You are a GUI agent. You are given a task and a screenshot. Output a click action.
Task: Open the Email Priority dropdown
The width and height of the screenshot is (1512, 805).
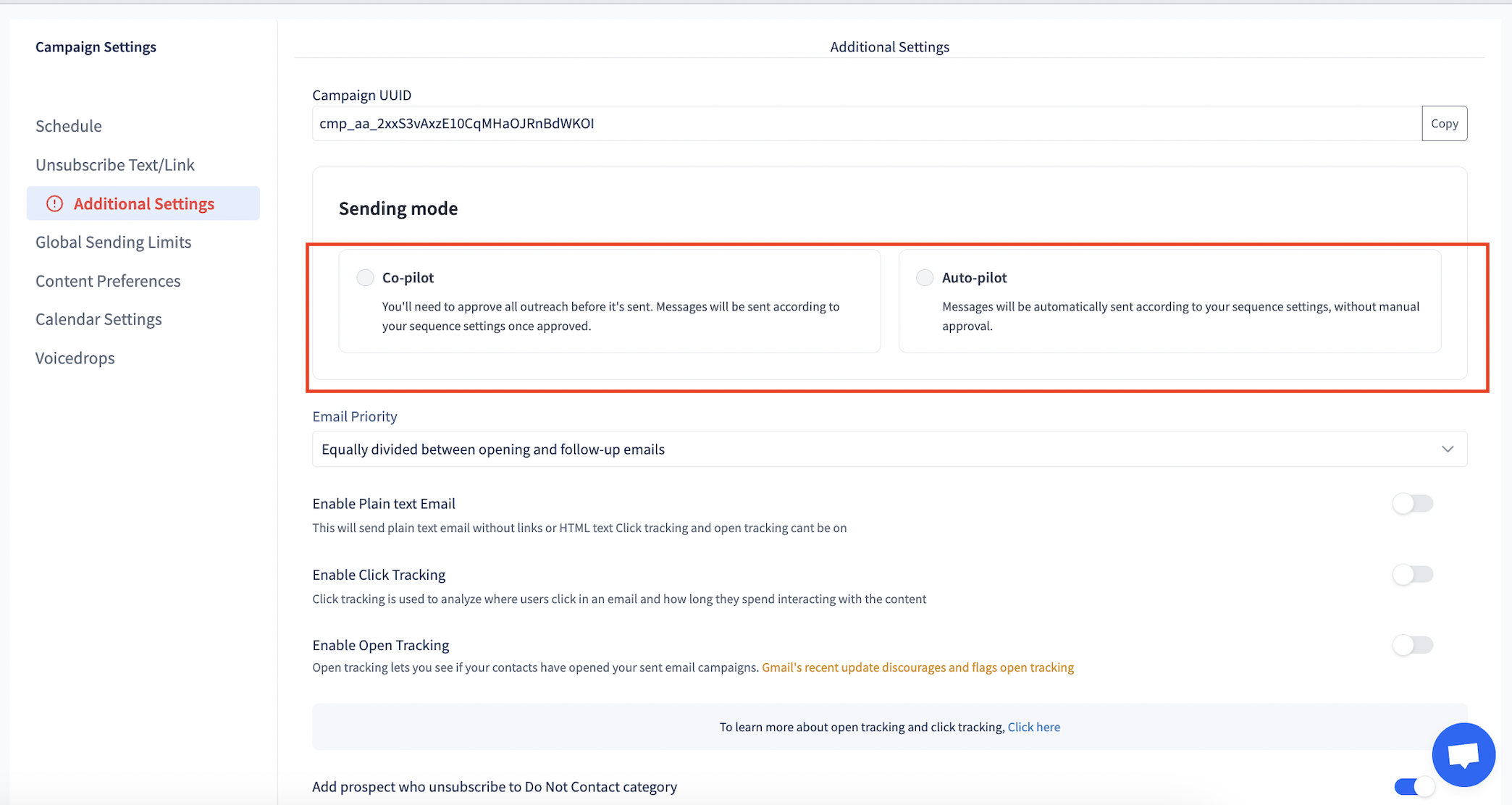point(889,450)
